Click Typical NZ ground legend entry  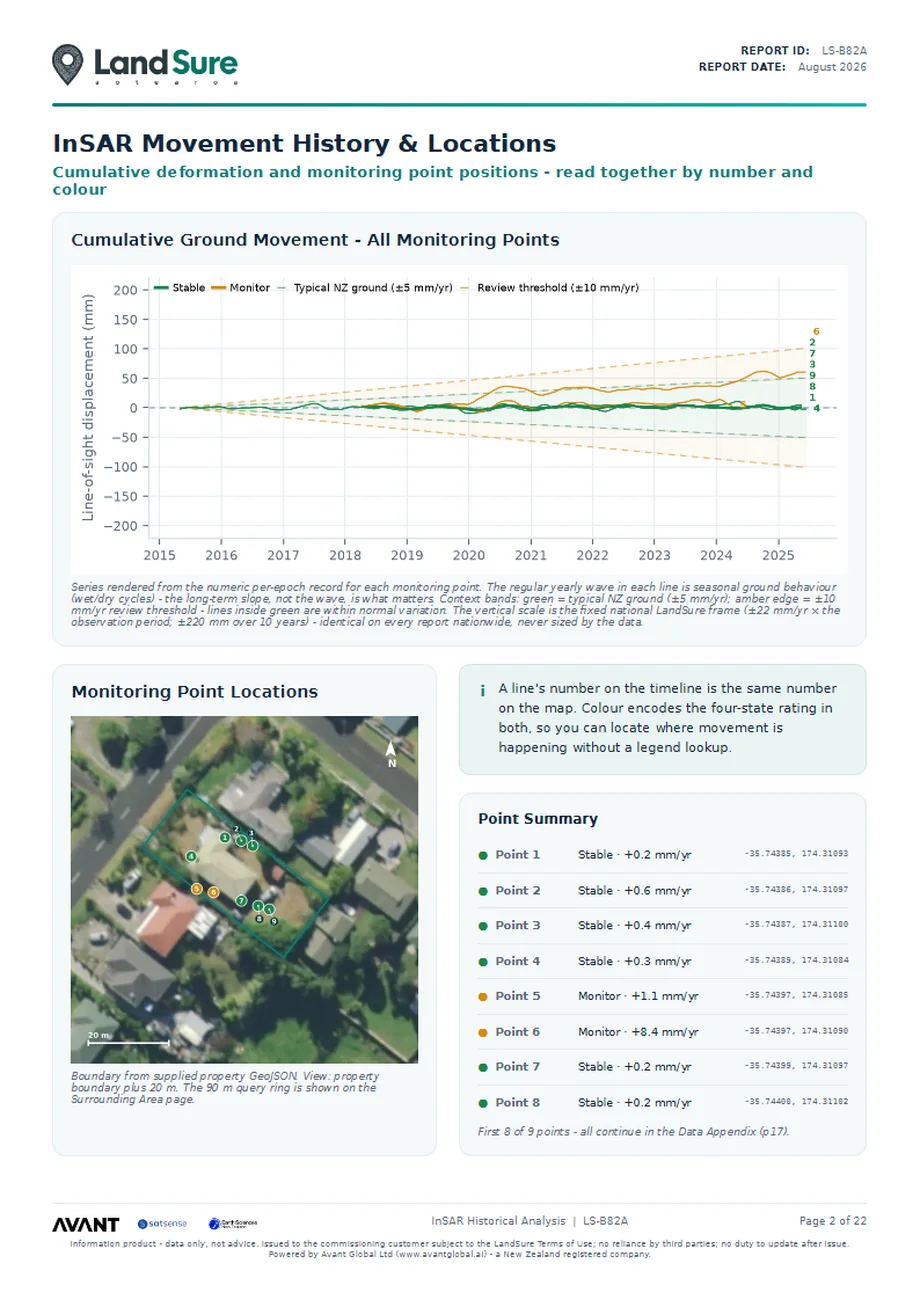click(365, 288)
